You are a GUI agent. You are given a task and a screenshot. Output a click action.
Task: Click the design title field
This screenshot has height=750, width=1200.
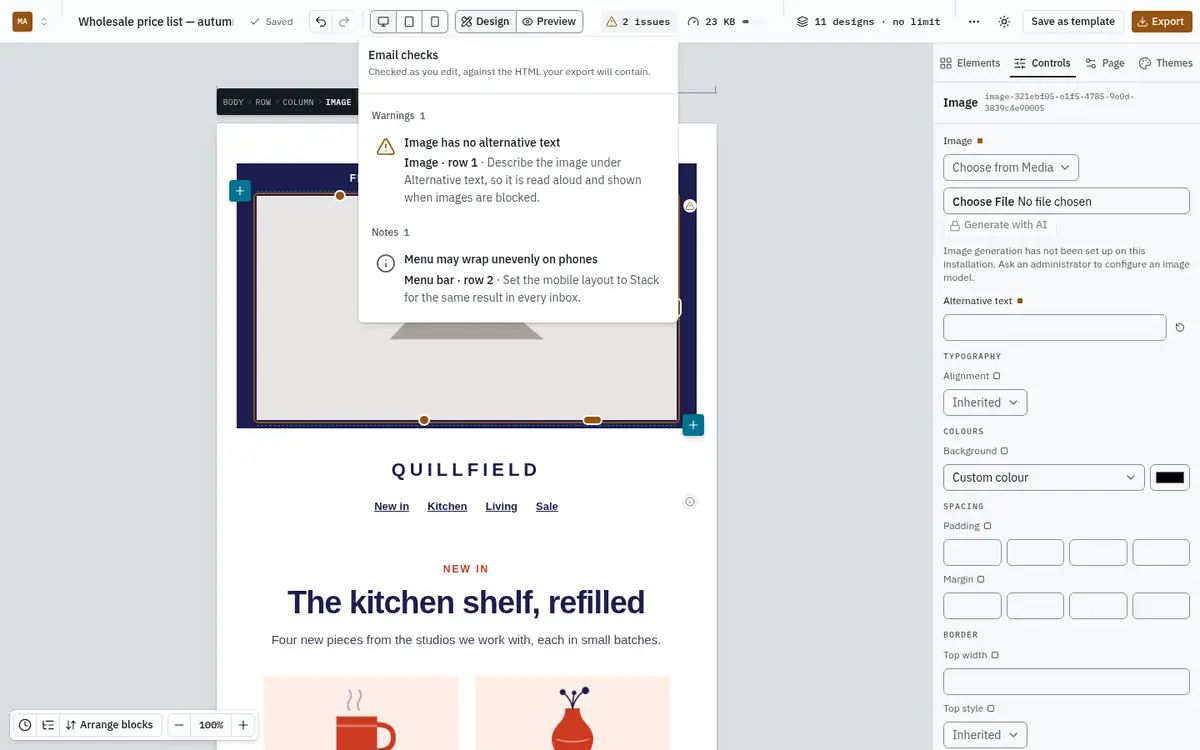tap(155, 21)
